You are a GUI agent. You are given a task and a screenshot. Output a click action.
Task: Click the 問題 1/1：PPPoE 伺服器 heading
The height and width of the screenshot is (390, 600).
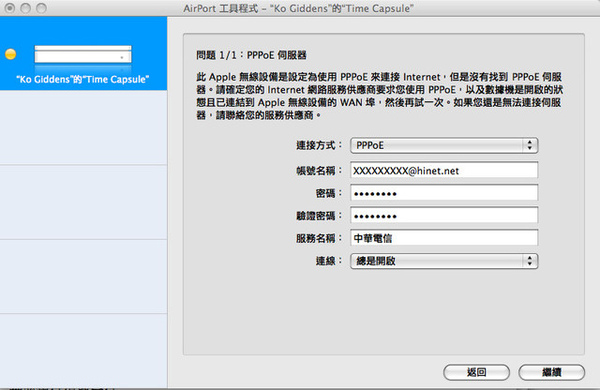(251, 55)
